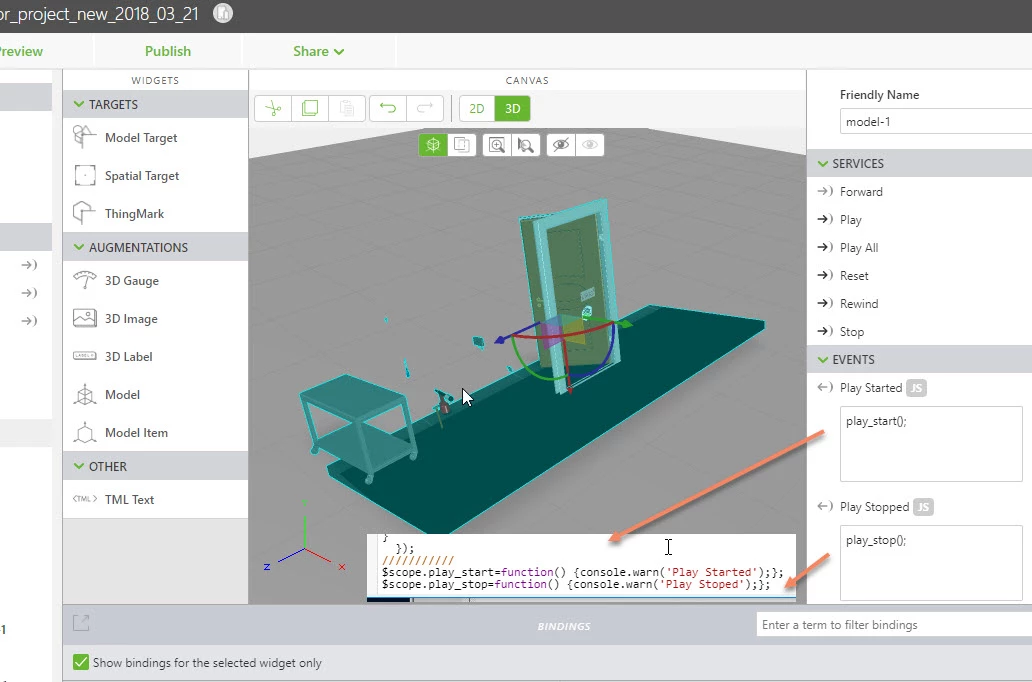The width and height of the screenshot is (1032, 682).
Task: Switch canvas to 3D view
Action: point(513,109)
